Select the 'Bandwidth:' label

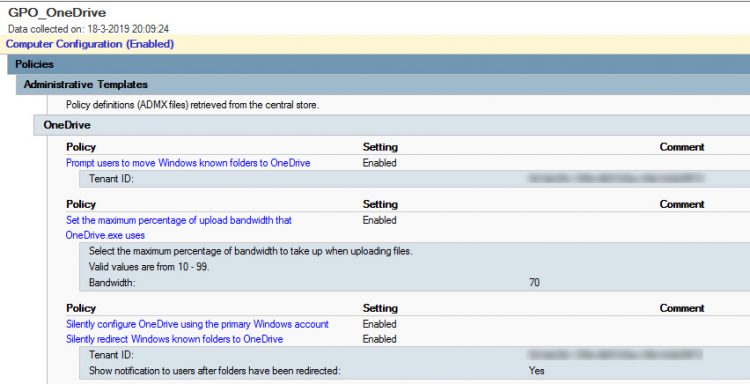112,282
